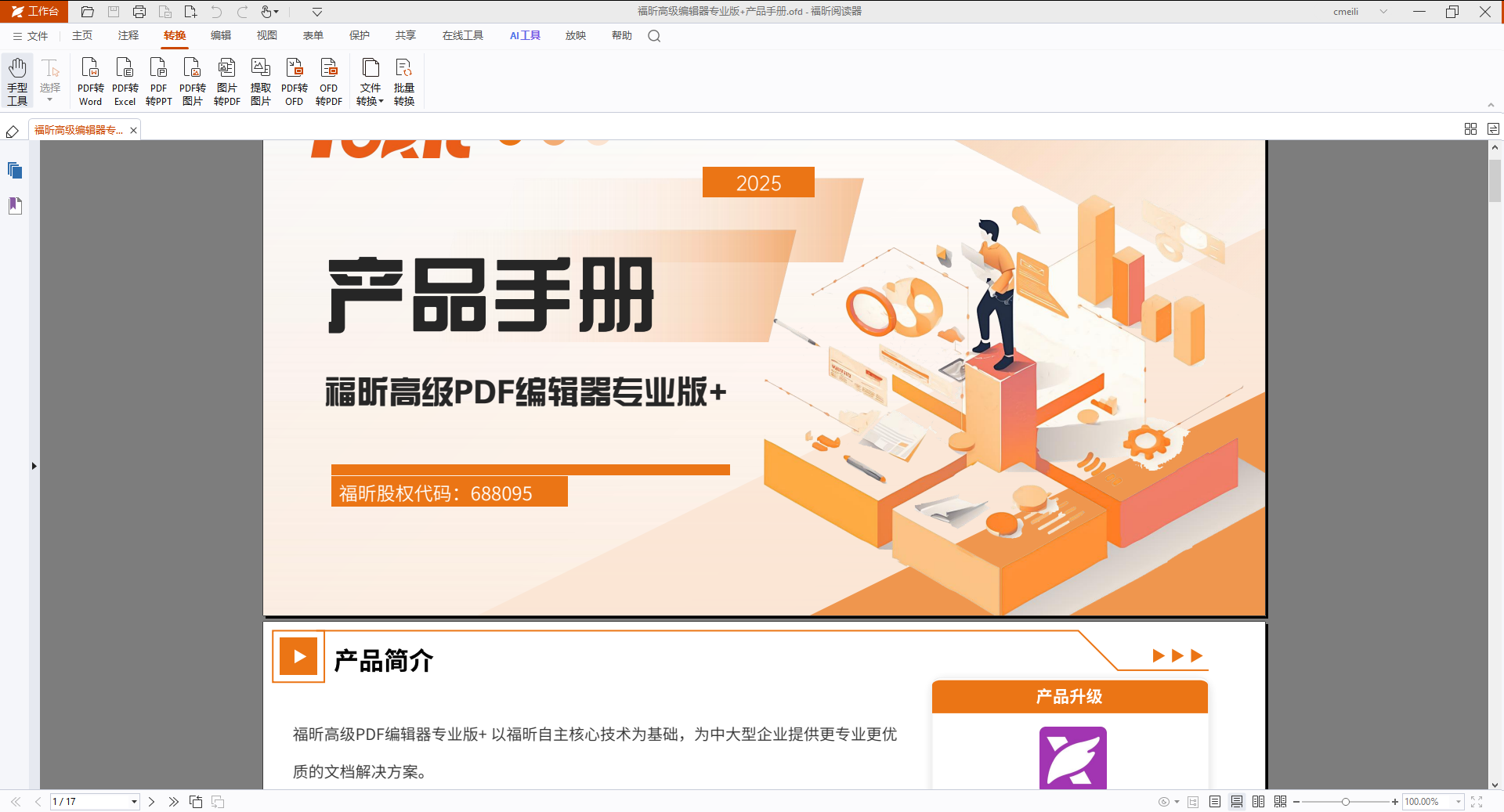Click the icon right of the last-page button

pos(196,802)
